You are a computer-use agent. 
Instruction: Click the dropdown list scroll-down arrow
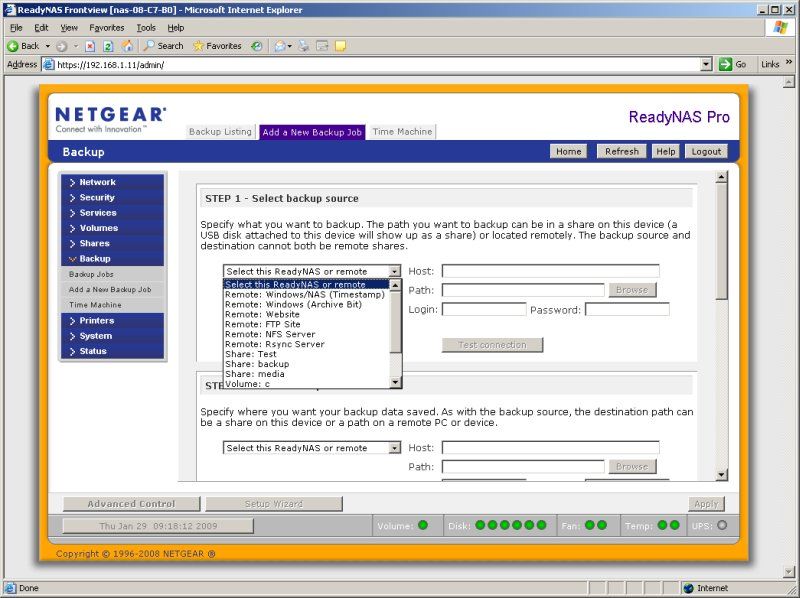(x=395, y=382)
